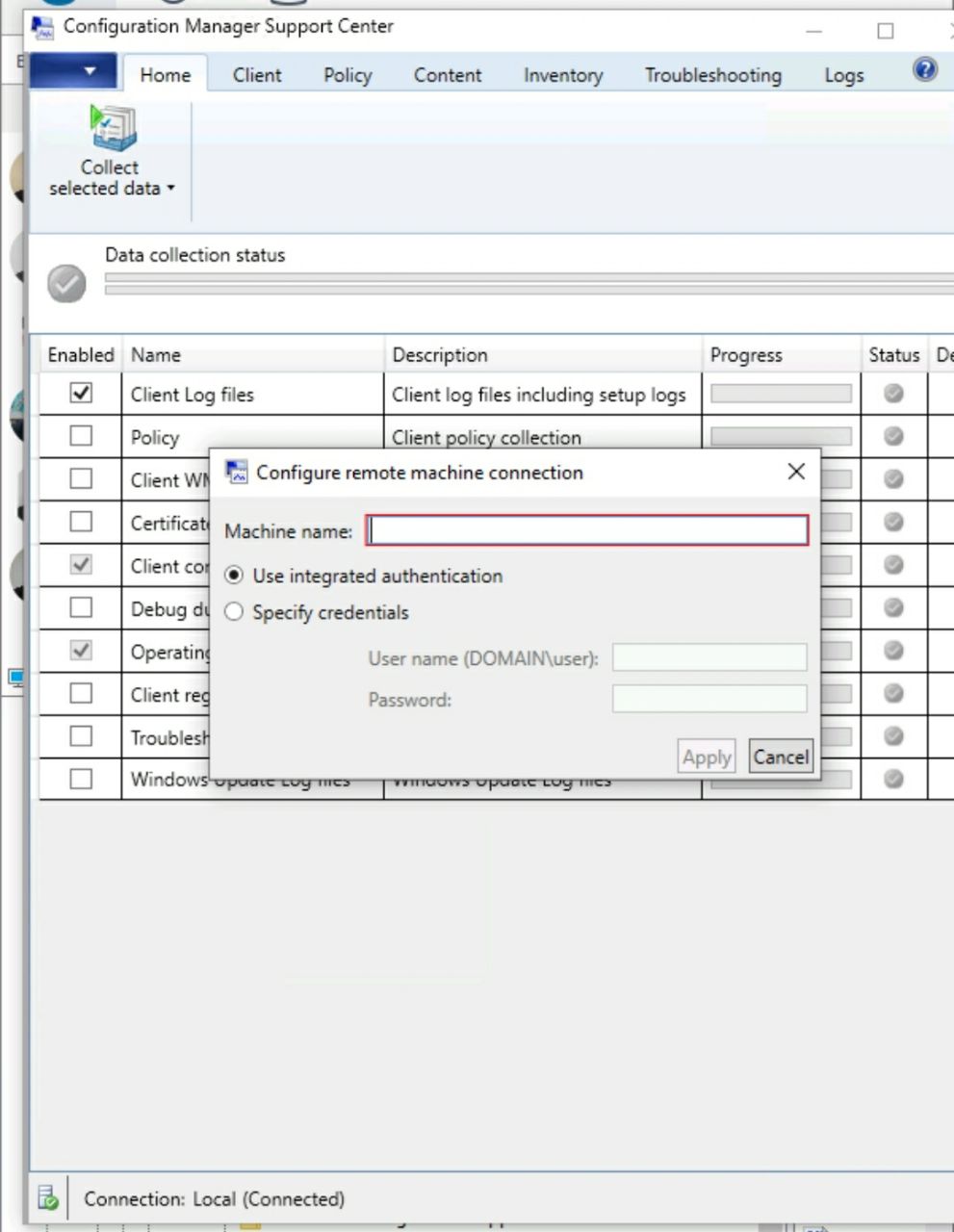Image resolution: width=954 pixels, height=1232 pixels.
Task: Uncheck the Client Log files checkbox
Action: click(x=81, y=393)
